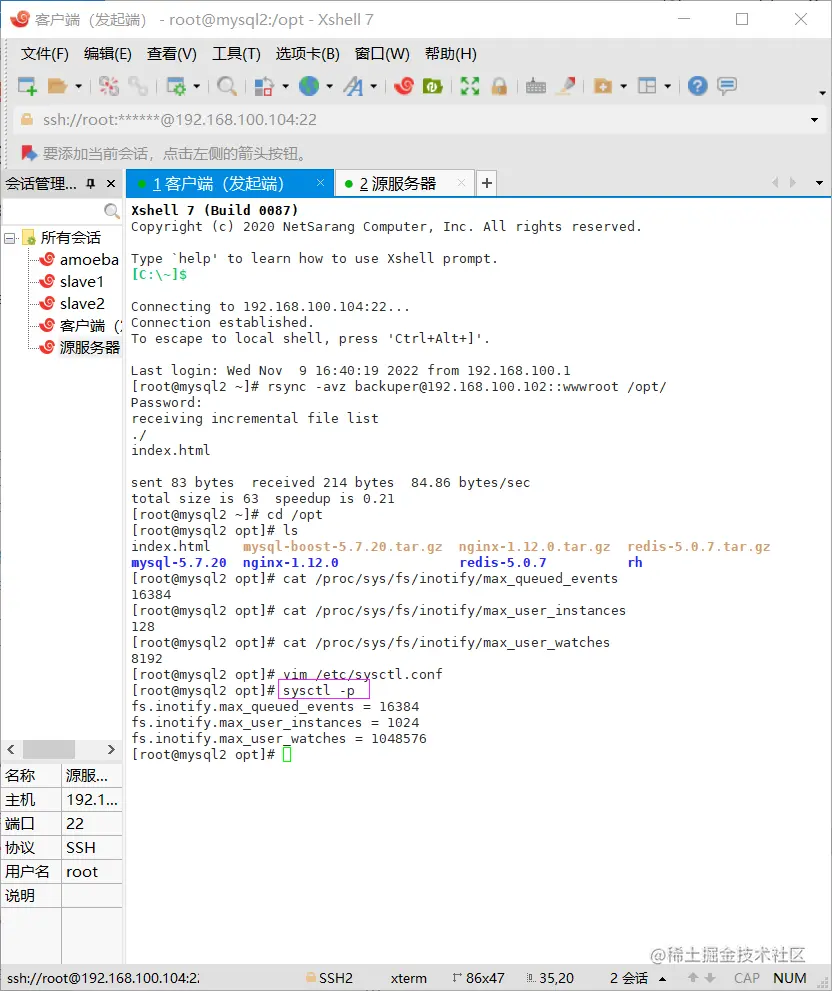Pin the 会话管理 panel
This screenshot has height=991, width=832.
click(90, 184)
